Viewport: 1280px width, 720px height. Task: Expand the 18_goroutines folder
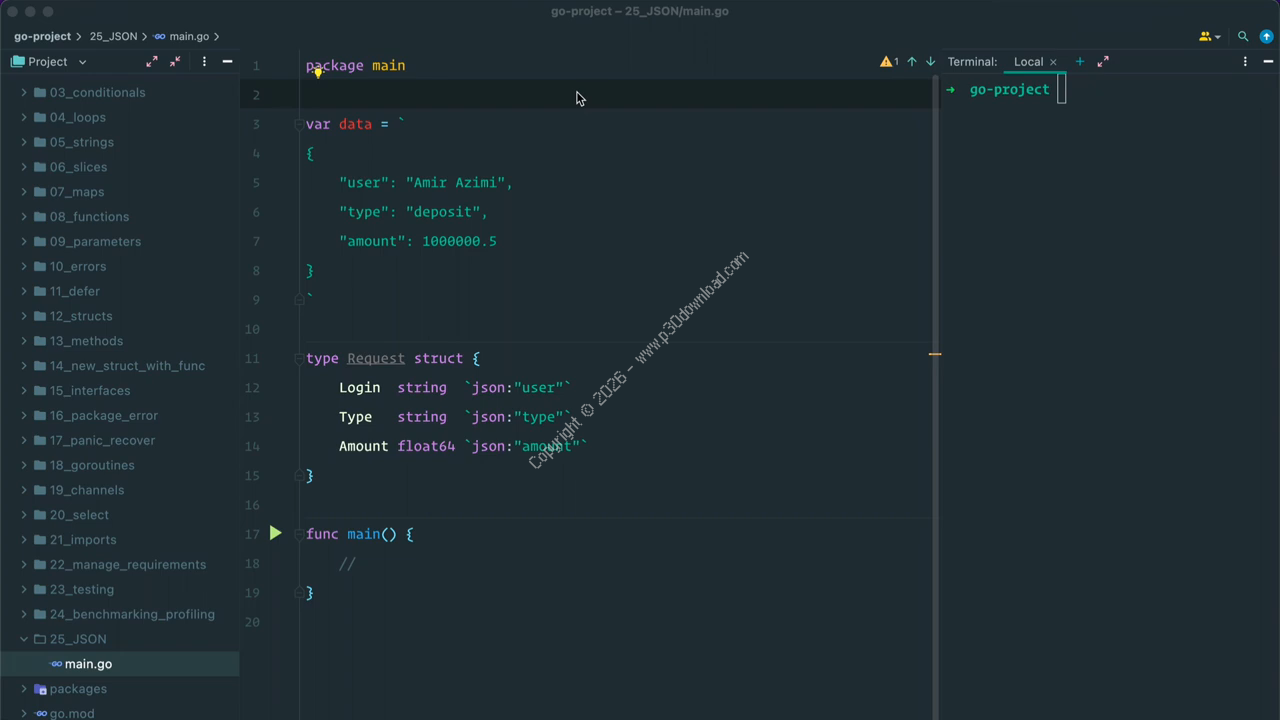tap(24, 465)
